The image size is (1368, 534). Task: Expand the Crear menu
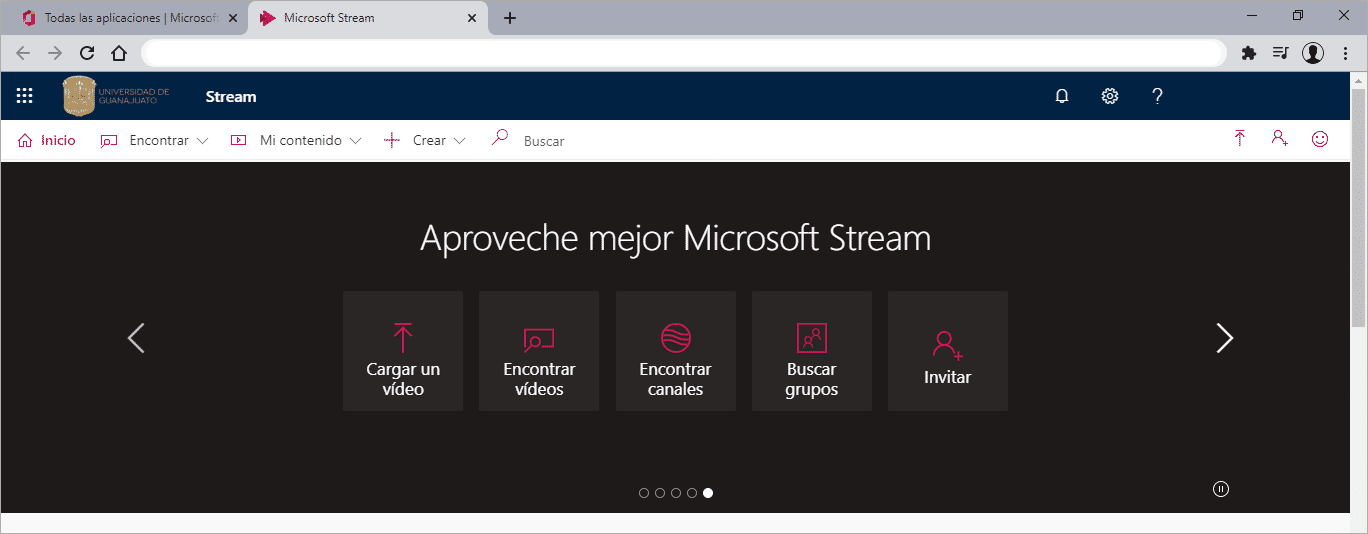[425, 140]
